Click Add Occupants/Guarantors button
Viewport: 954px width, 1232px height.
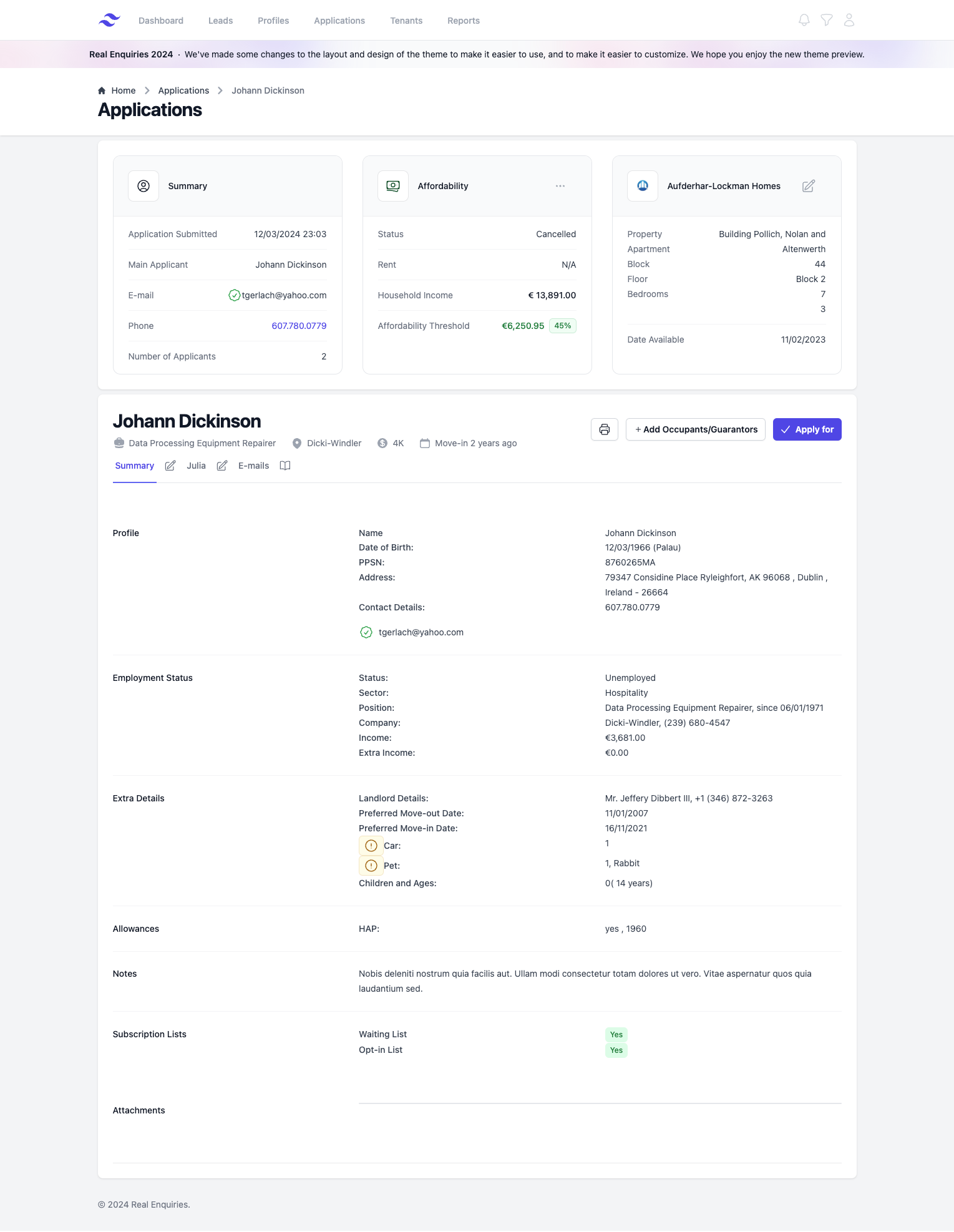coord(696,429)
